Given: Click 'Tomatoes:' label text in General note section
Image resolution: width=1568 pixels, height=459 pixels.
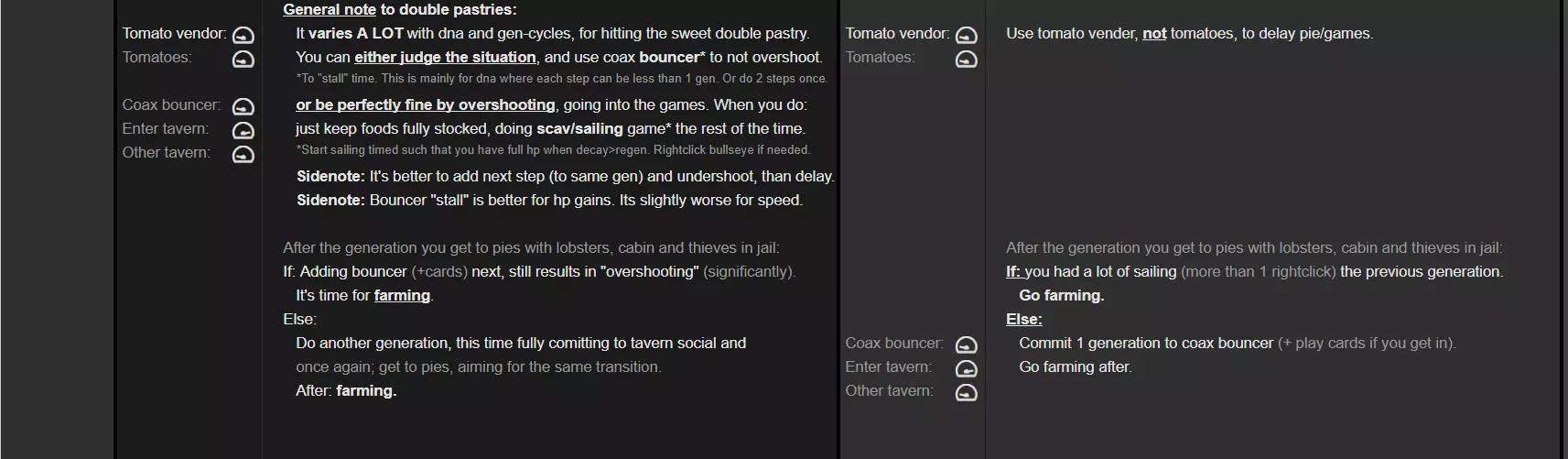Looking at the screenshot, I should (157, 57).
